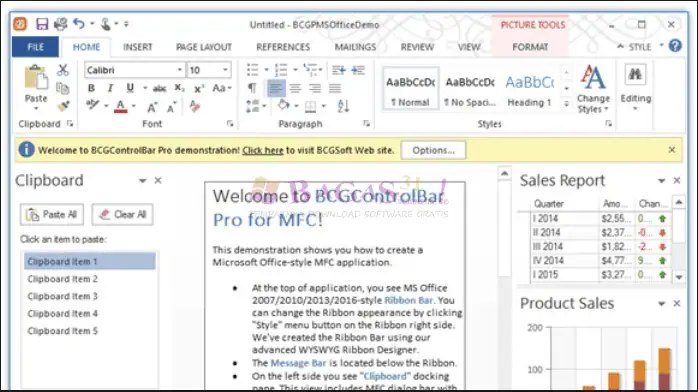
Task: Click the Paste clipboard icon
Action: [36, 78]
